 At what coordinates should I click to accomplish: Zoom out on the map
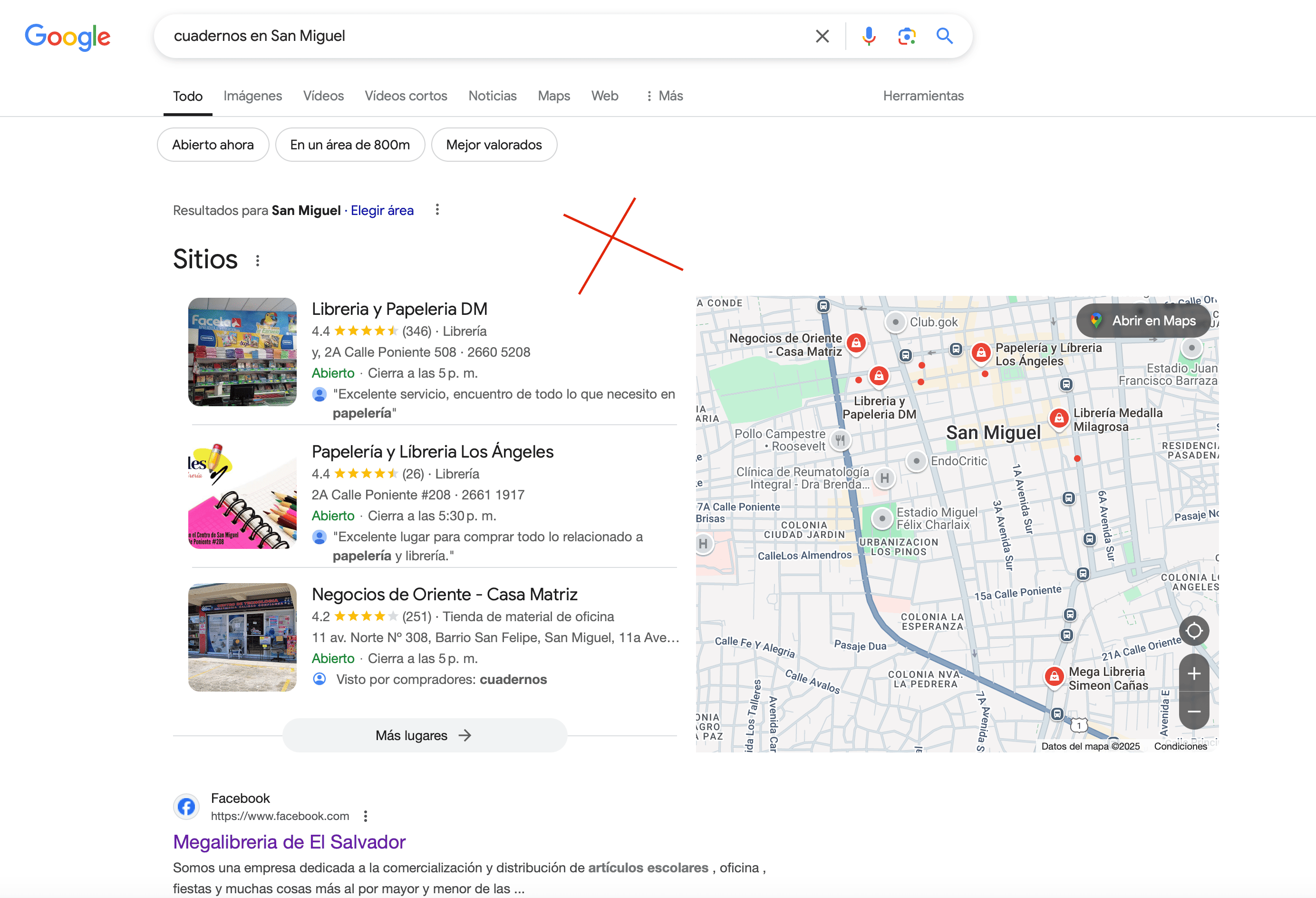1194,711
